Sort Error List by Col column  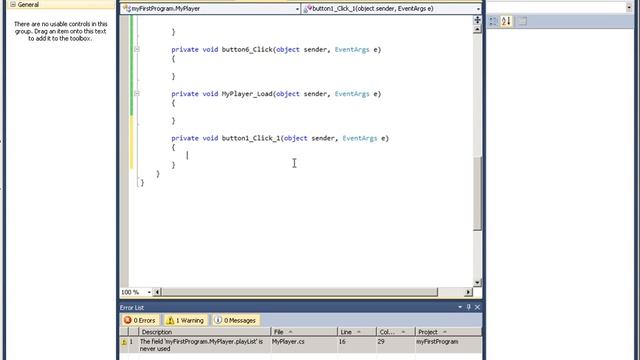395,332
